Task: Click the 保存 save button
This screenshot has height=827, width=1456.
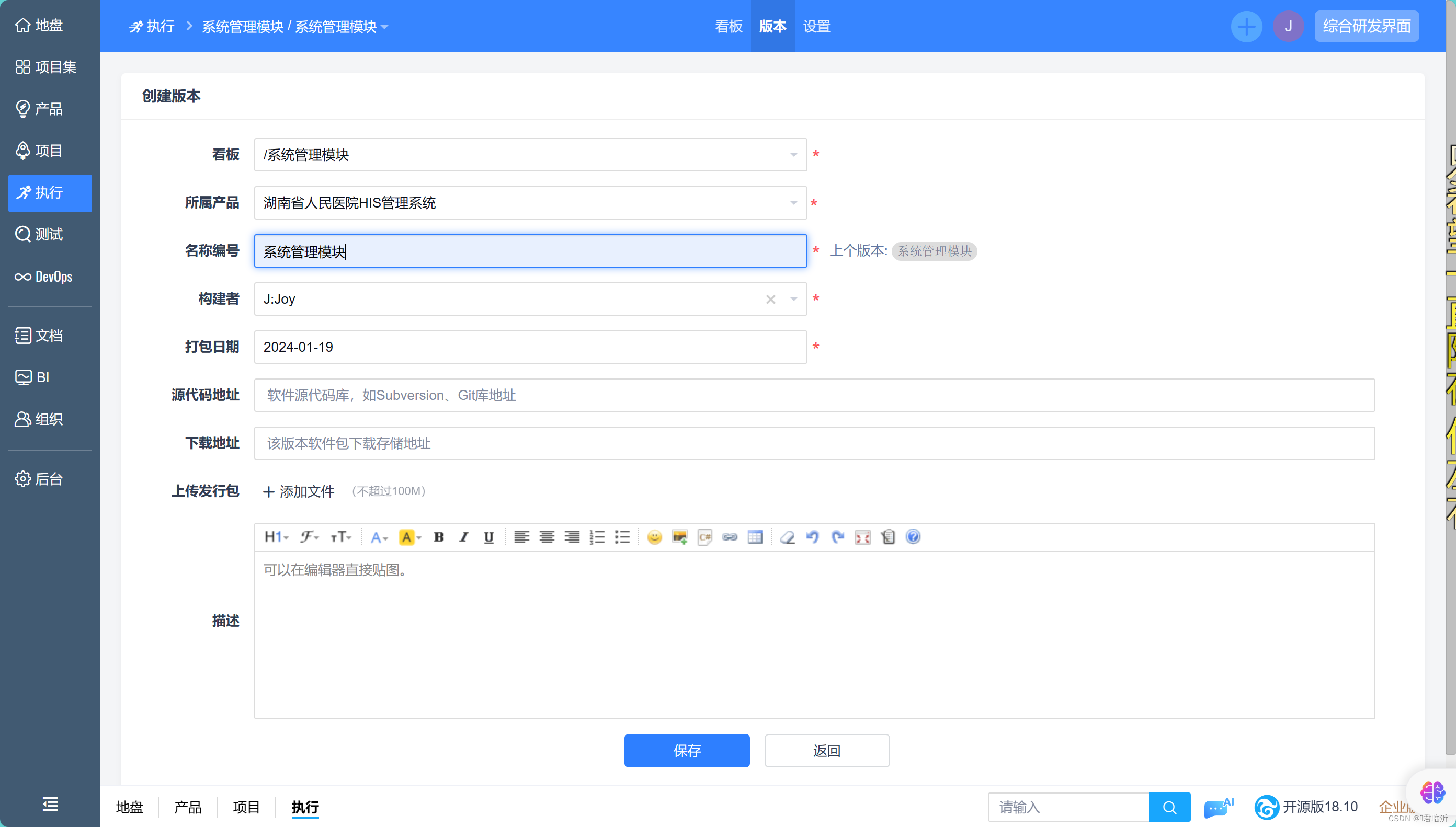Action: pos(686,750)
